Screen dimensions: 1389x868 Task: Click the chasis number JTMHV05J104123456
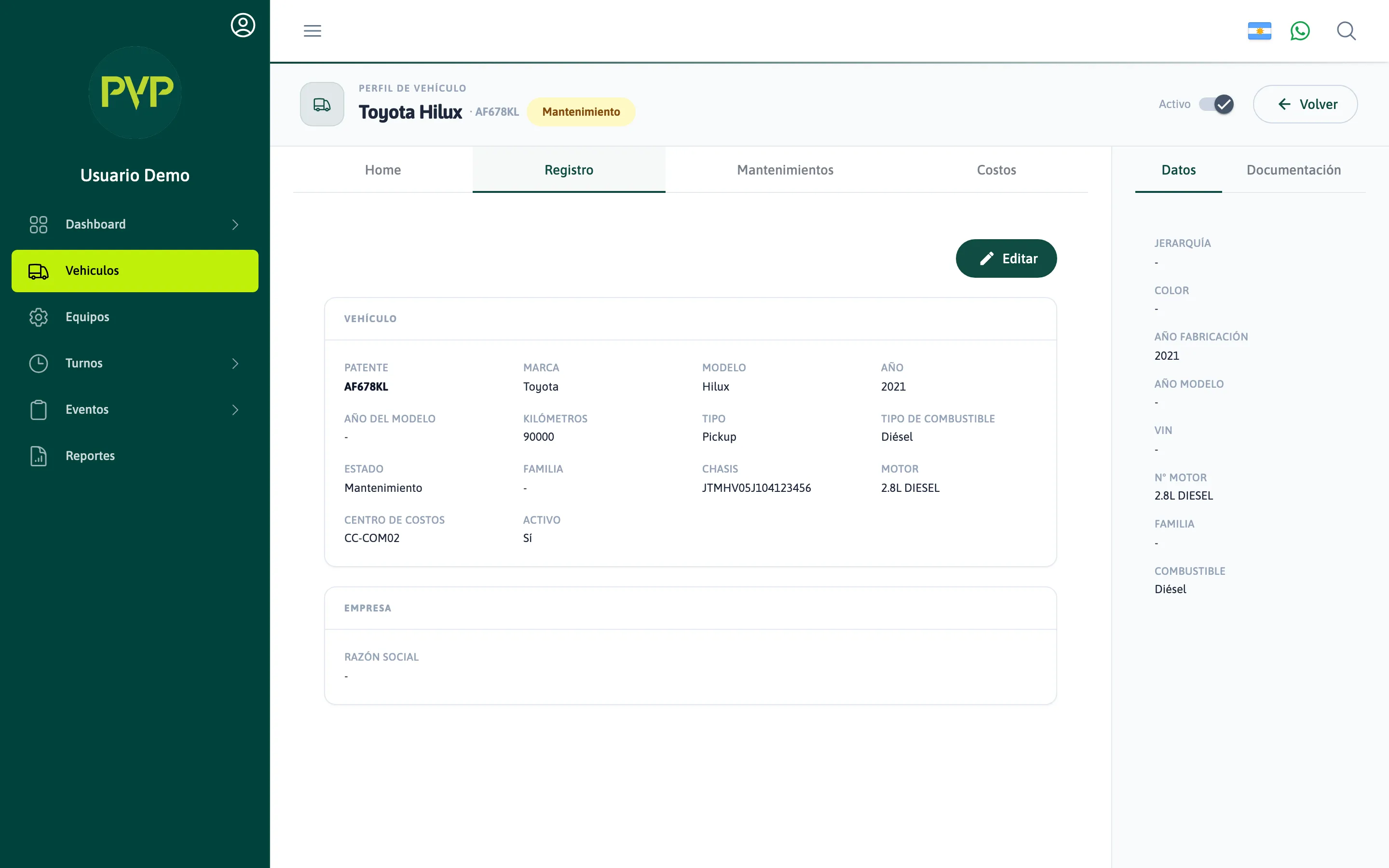(x=757, y=488)
